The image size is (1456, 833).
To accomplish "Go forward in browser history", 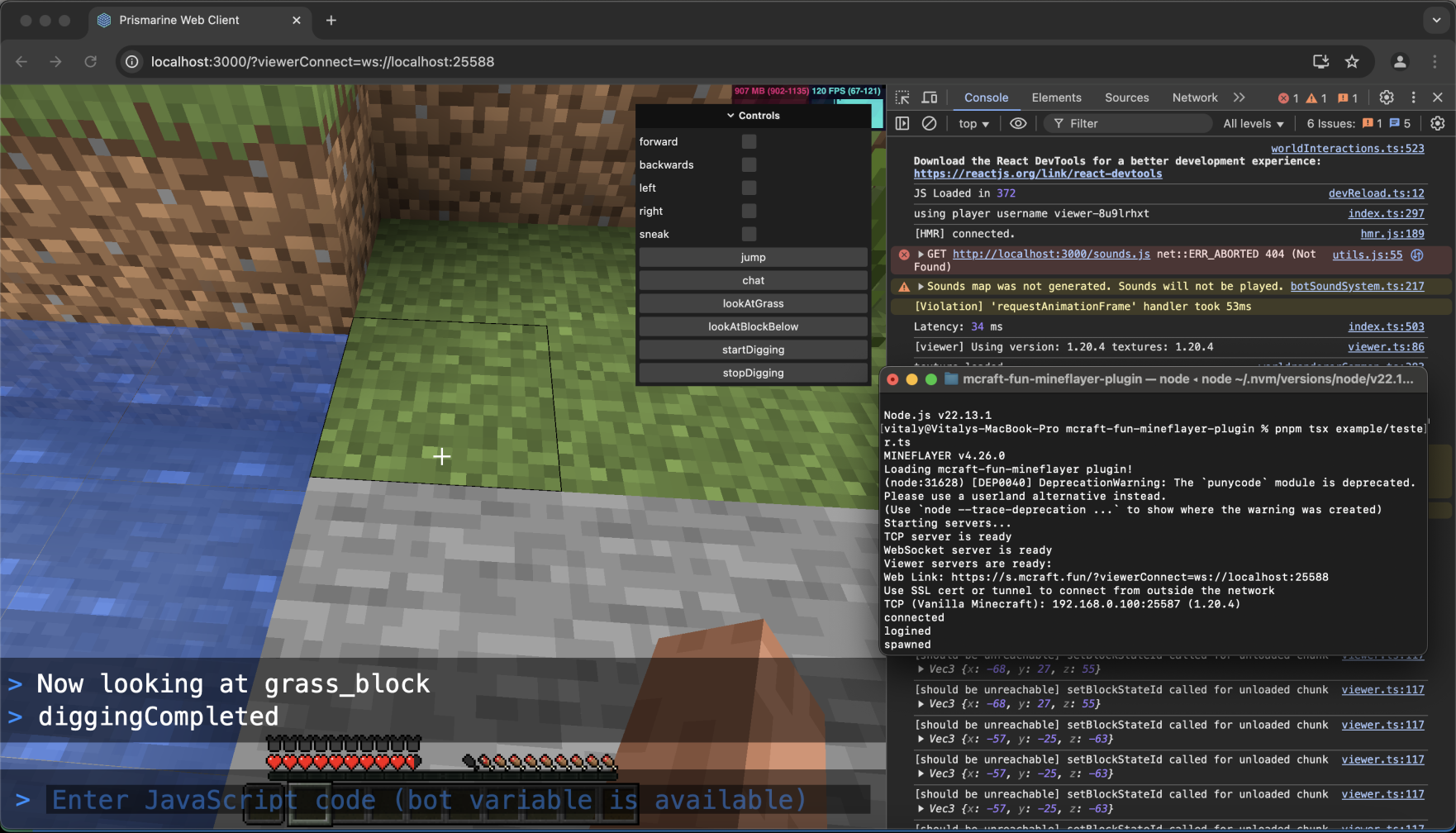I will click(x=55, y=62).
